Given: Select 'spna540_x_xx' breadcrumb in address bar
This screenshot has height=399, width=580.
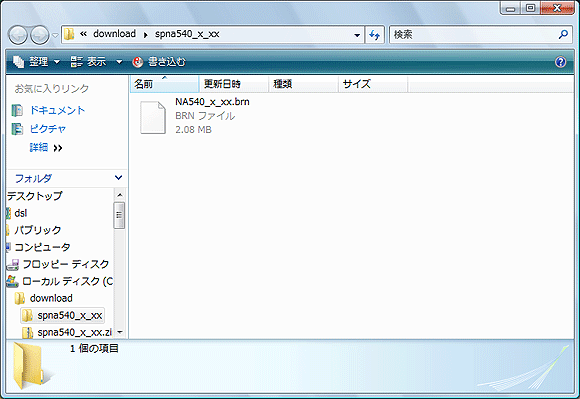Looking at the screenshot, I should (x=187, y=34).
